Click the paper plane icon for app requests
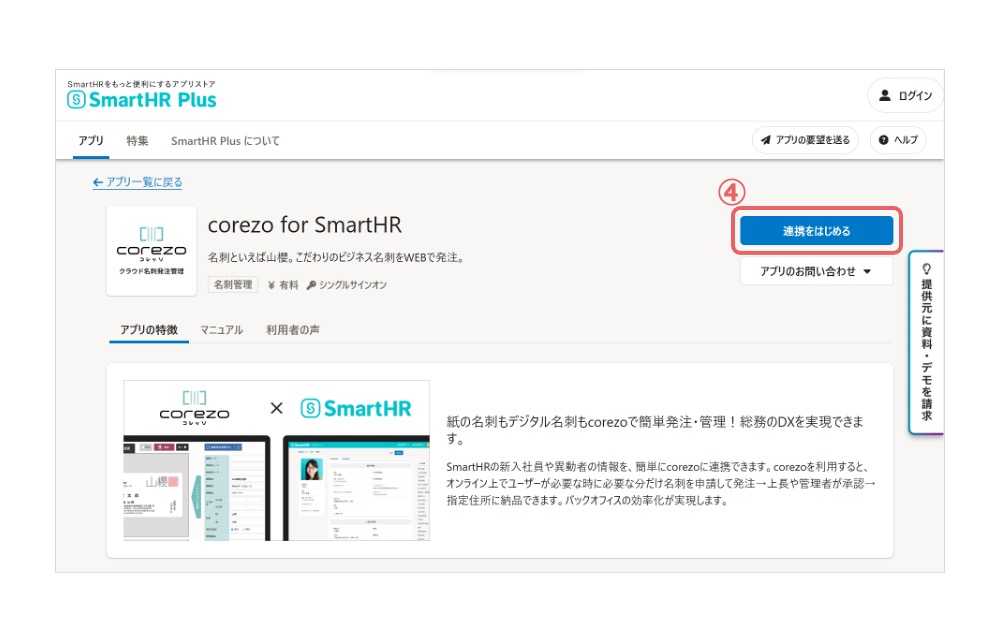Viewport: 1000px width, 642px height. pos(765,140)
